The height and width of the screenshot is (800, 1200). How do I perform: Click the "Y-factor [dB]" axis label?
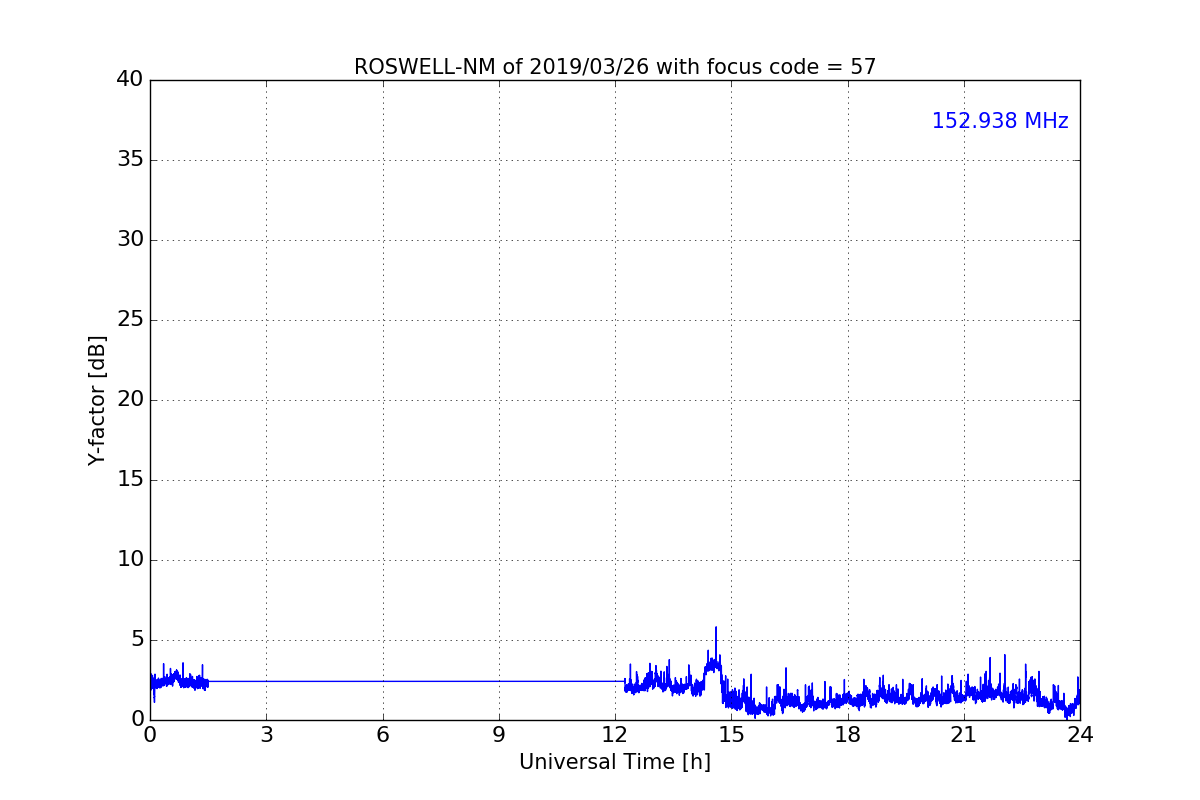(97, 400)
